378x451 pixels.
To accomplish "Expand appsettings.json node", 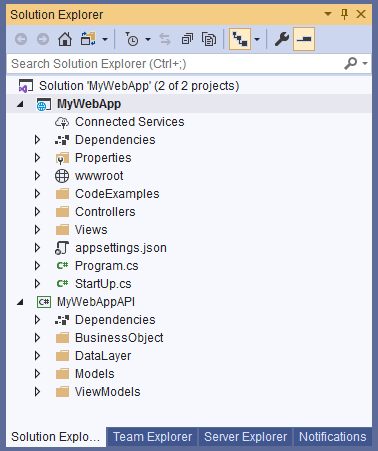I will tap(37, 248).
